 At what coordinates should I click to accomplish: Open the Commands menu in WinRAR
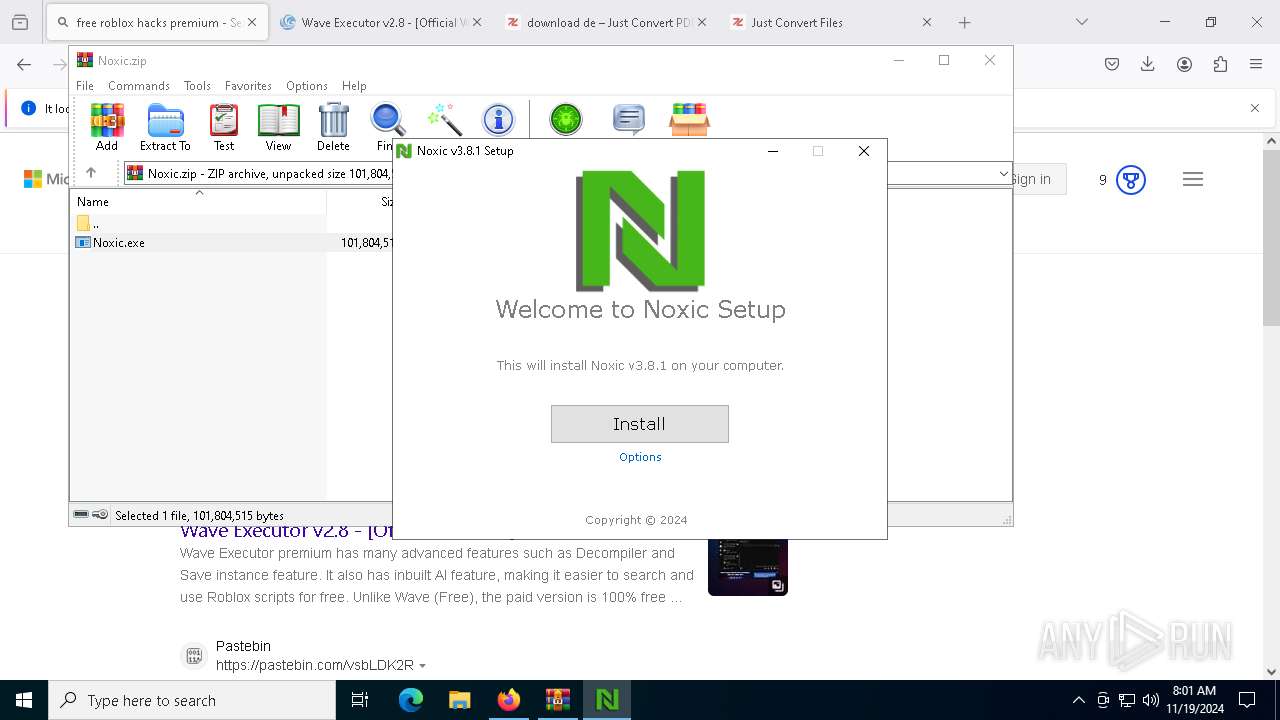(x=139, y=86)
